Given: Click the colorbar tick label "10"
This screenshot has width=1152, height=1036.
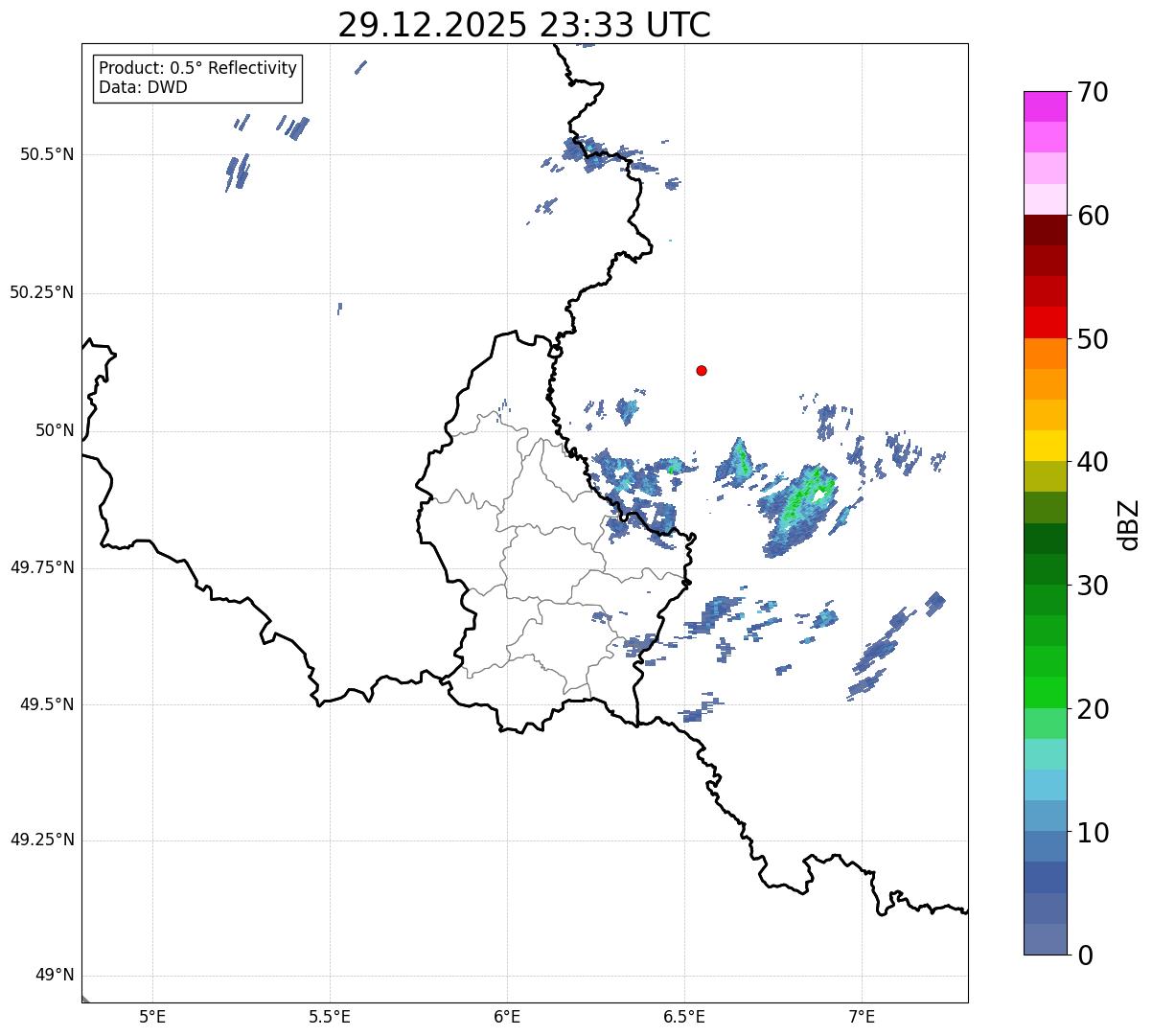Looking at the screenshot, I should [x=1093, y=833].
